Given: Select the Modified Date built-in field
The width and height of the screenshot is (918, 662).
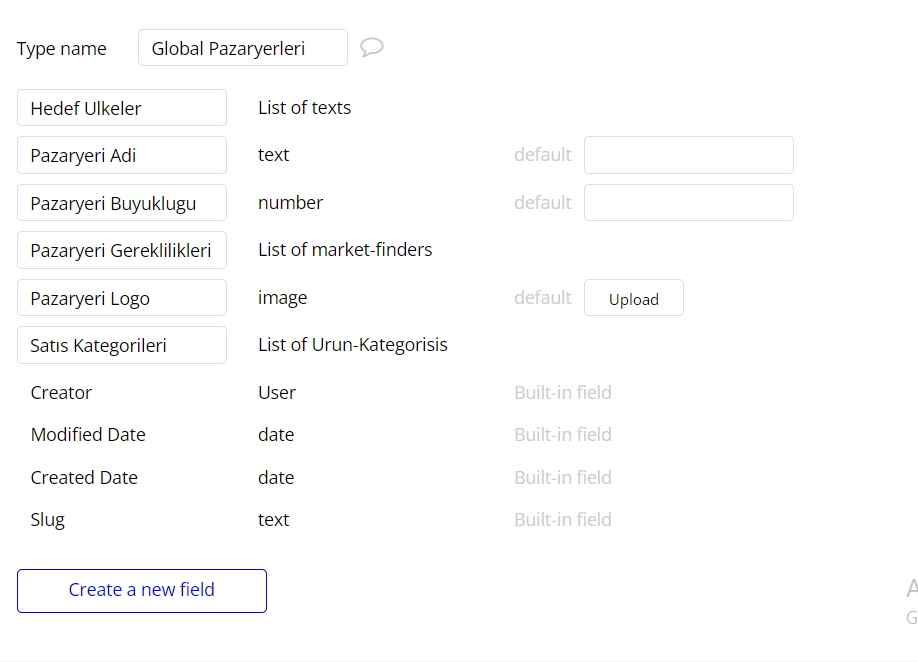Looking at the screenshot, I should (x=88, y=435).
